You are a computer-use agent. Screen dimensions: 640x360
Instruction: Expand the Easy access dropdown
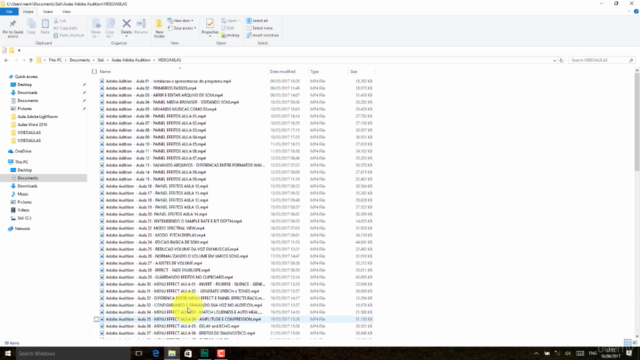coord(182,28)
